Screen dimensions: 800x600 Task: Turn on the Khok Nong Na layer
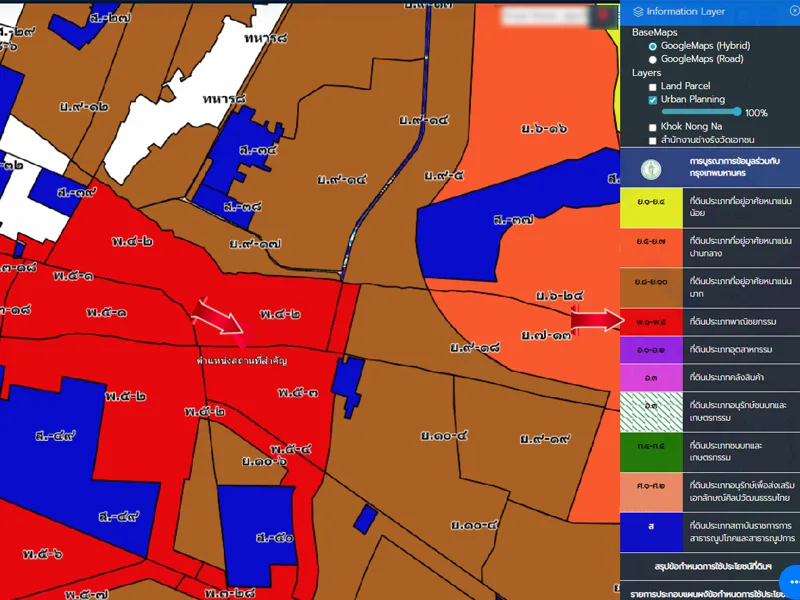pos(653,127)
